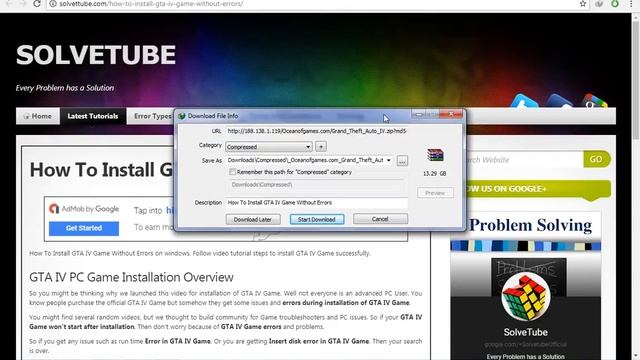Open Latest Tutorials tab
The width and height of the screenshot is (640, 360).
coord(93,116)
